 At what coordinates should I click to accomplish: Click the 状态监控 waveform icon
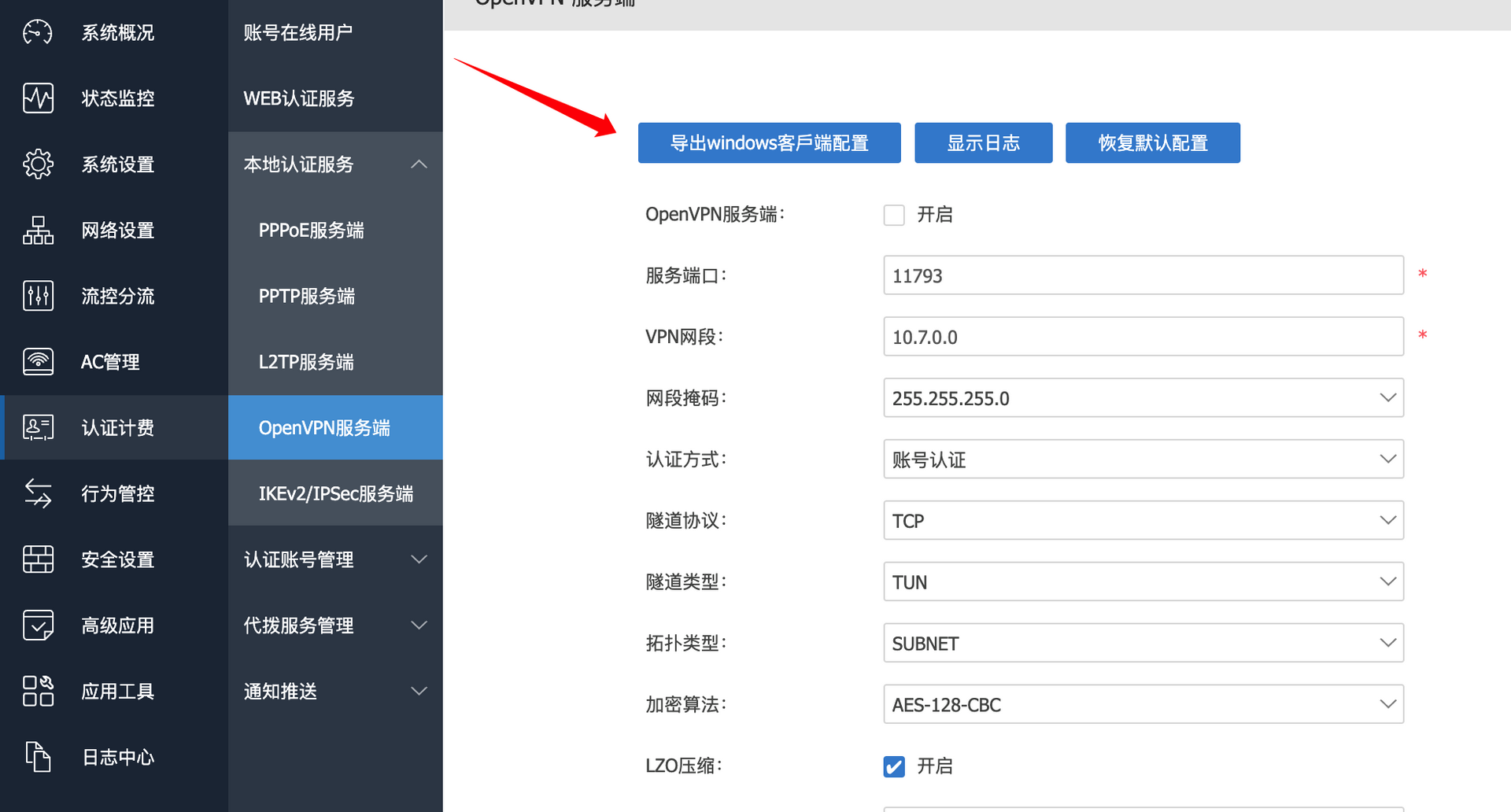(x=38, y=98)
